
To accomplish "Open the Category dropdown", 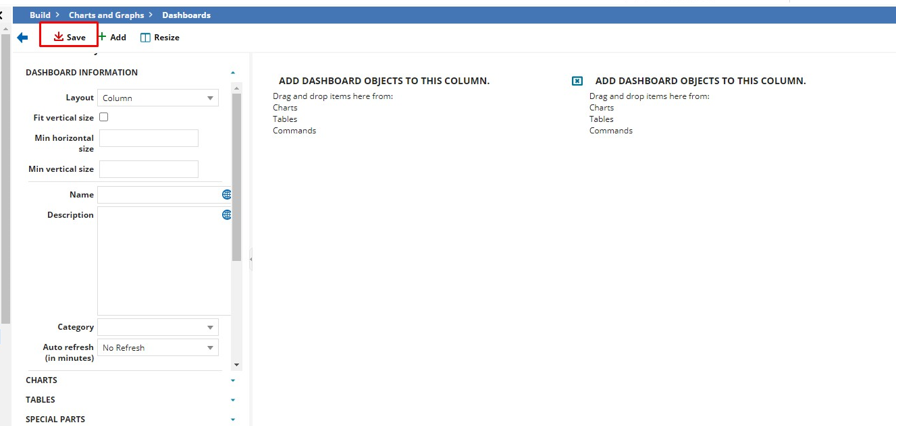I will pyautogui.click(x=158, y=327).
